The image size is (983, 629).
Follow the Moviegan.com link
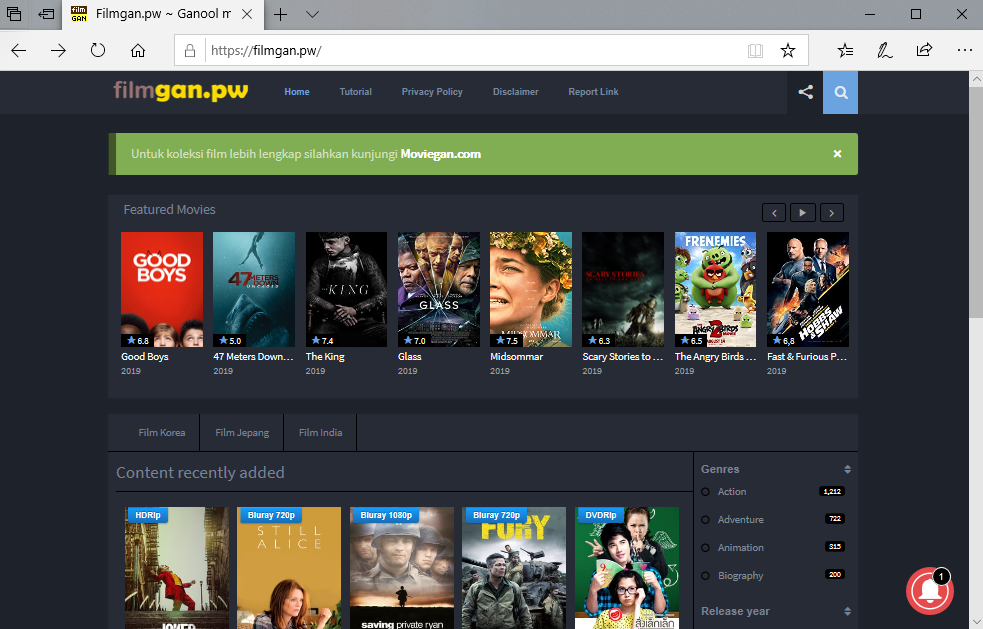point(441,154)
